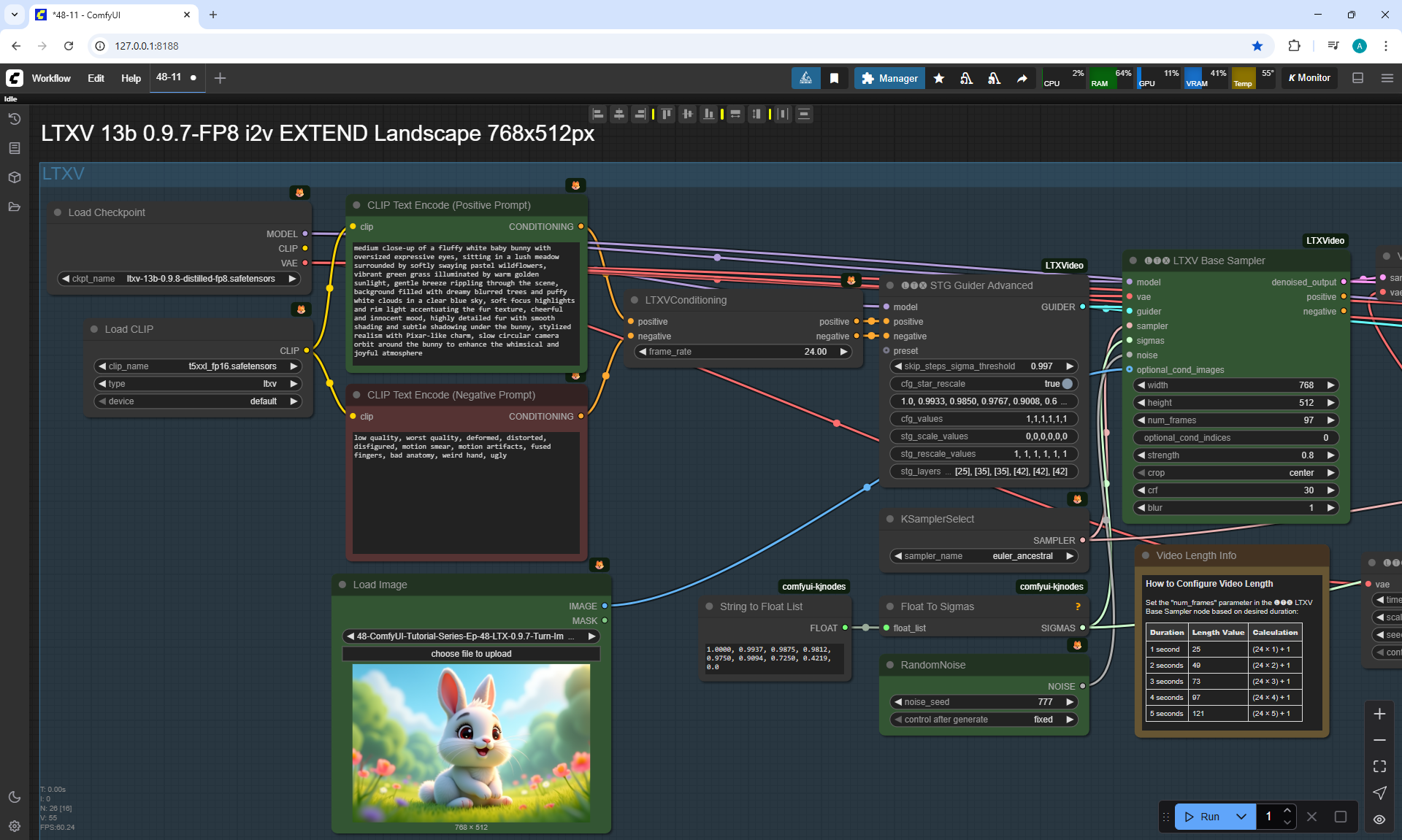Toggle dark theme moon icon
Viewport: 1402px width, 840px height.
coord(14,797)
